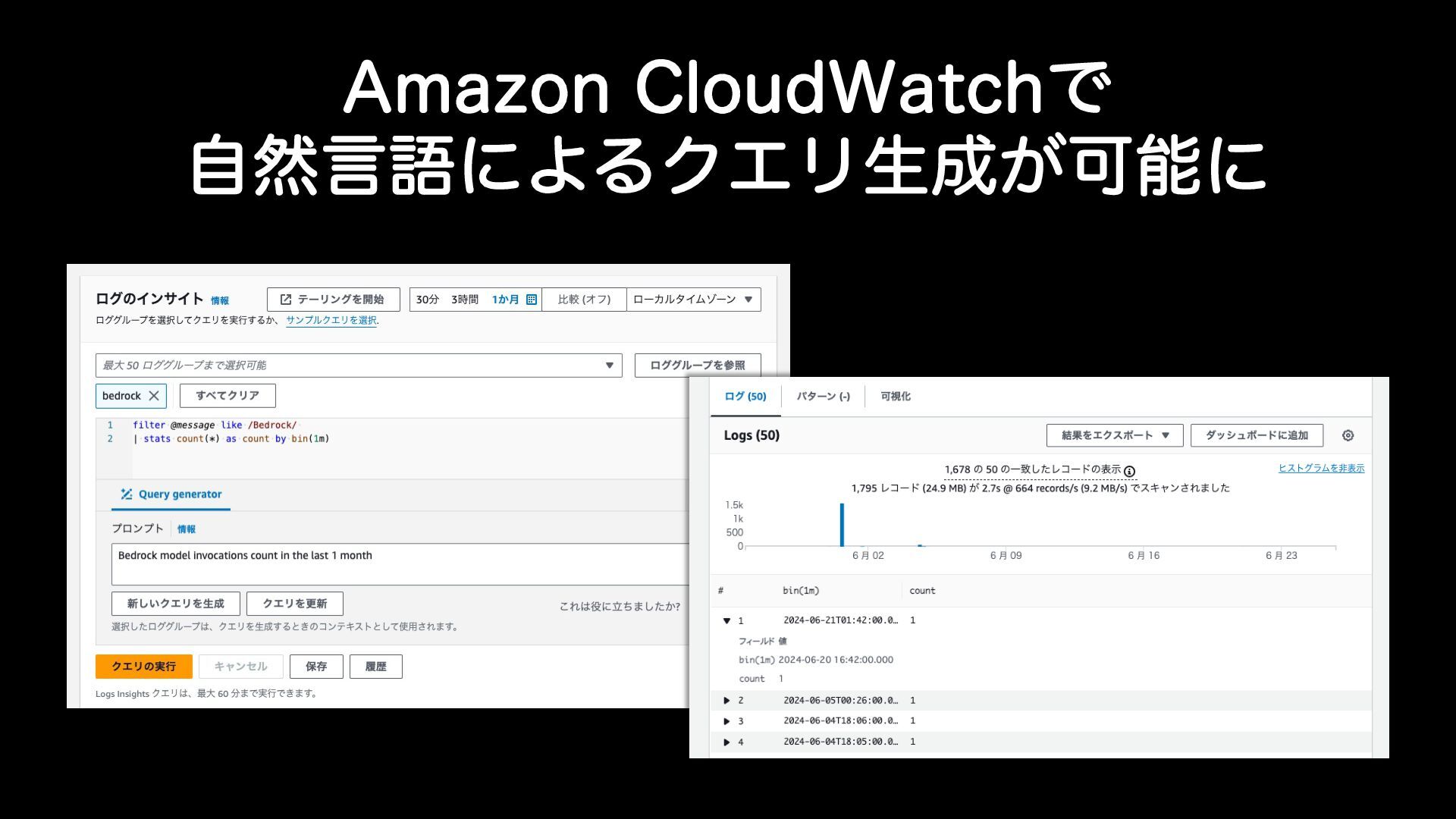This screenshot has height=819, width=1456.
Task: Remove the bedrock log group tag
Action: tap(154, 396)
